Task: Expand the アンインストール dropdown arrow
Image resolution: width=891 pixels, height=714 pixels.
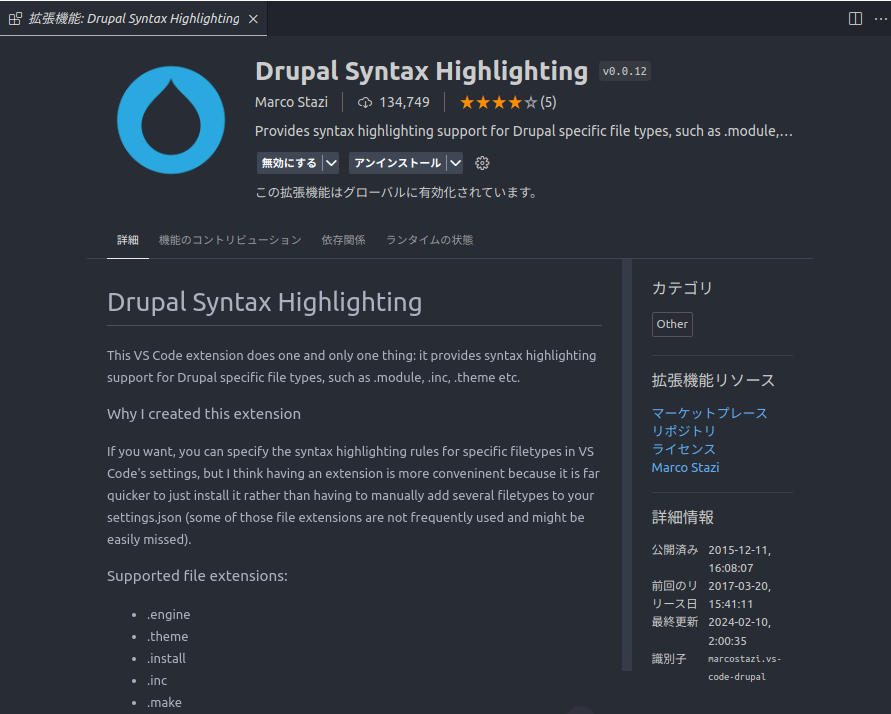Action: click(x=455, y=163)
